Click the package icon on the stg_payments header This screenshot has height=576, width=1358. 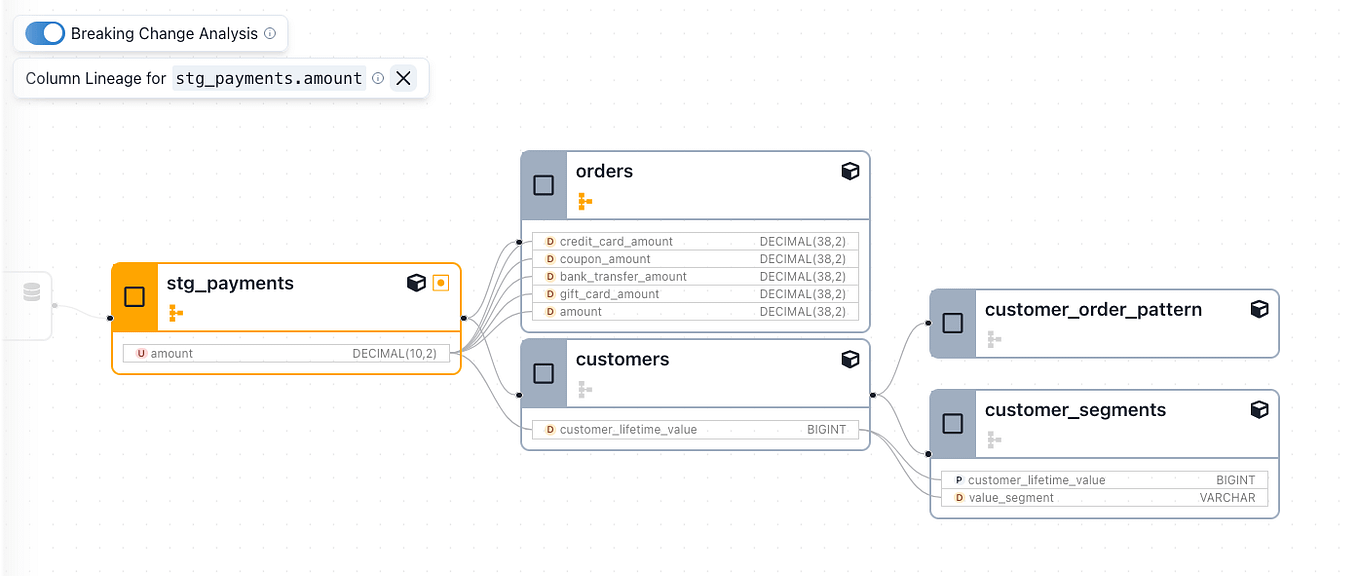point(417,282)
